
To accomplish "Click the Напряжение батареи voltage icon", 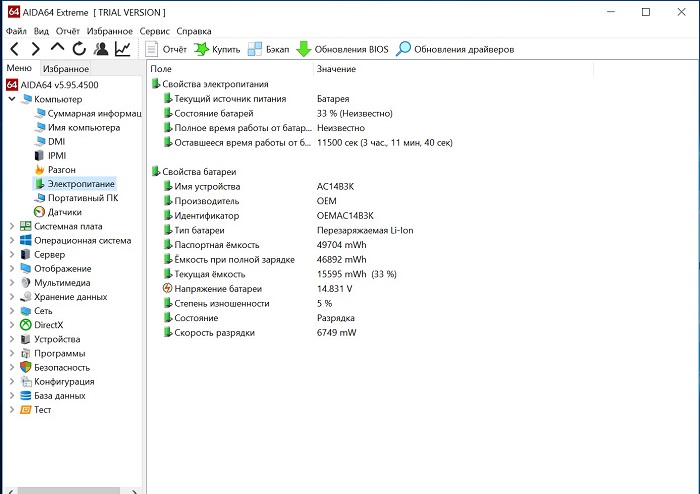I will [167, 288].
